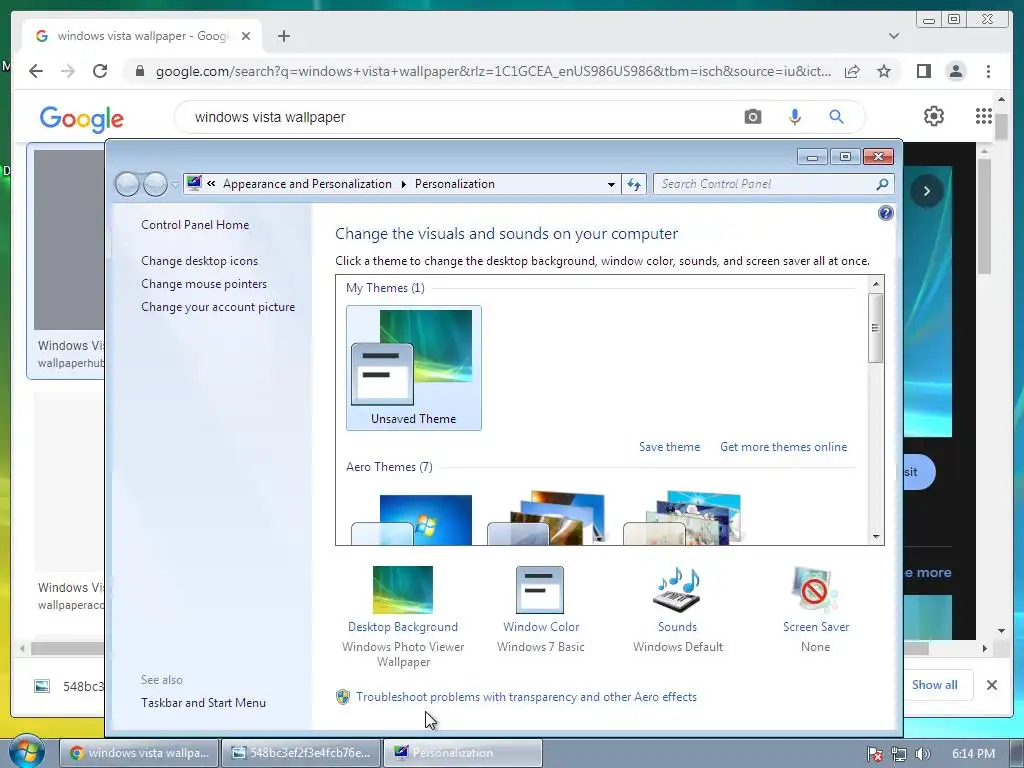Select the Windows 7 Aero theme thumbnail
The image size is (1024, 768).
tap(411, 519)
